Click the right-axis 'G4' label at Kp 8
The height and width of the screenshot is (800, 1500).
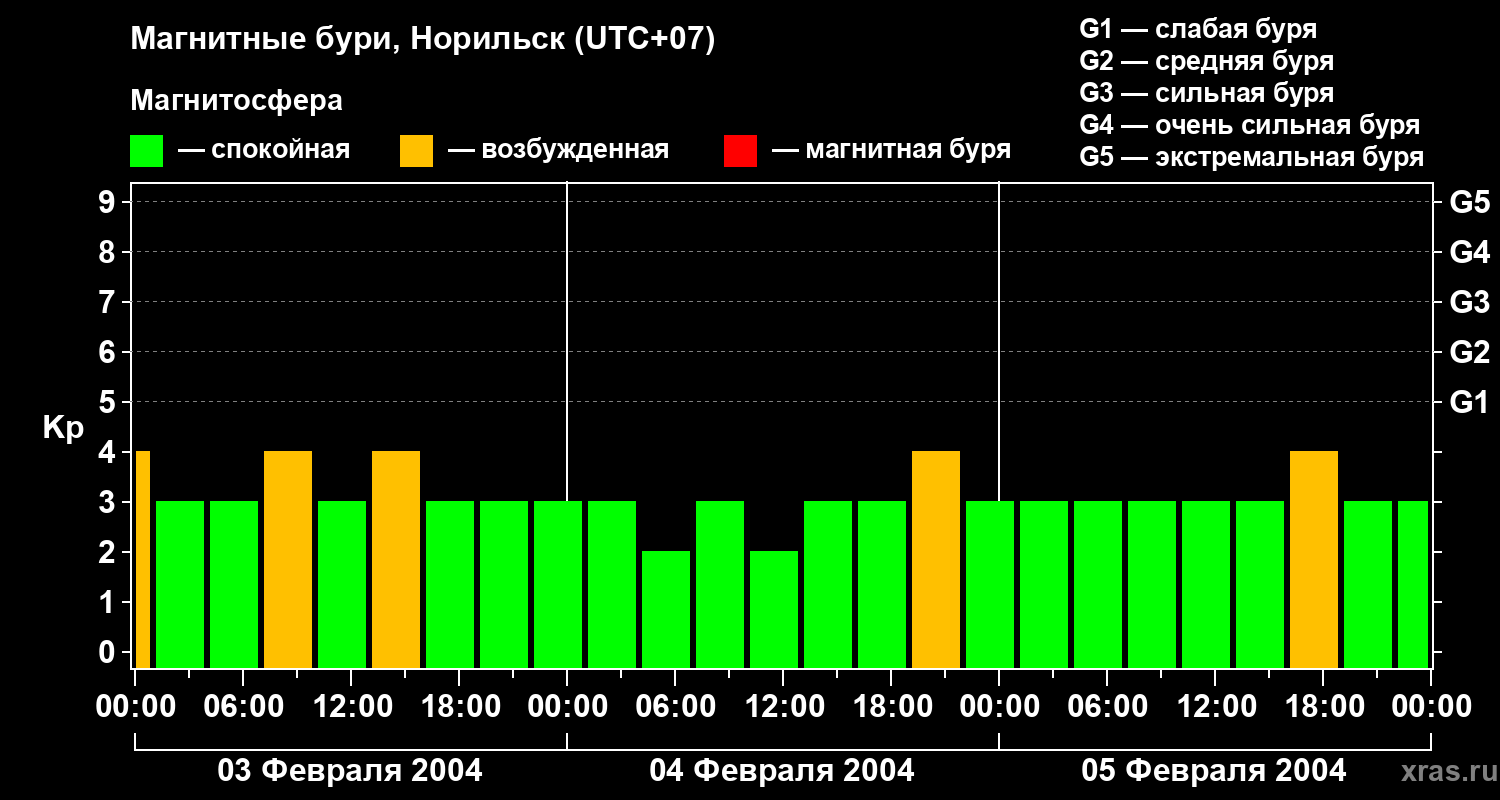[x=1469, y=252]
